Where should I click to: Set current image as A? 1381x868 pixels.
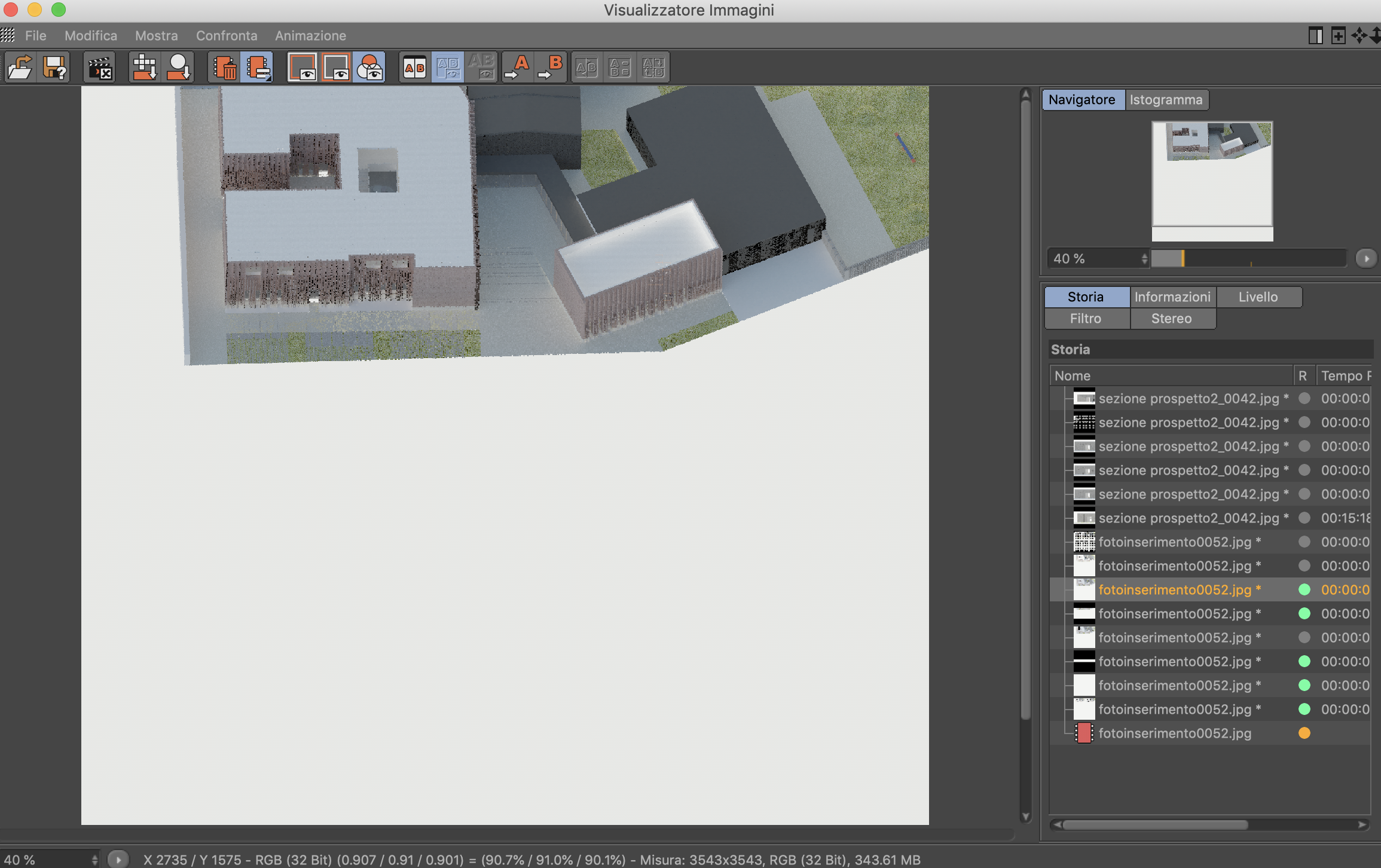pos(518,67)
